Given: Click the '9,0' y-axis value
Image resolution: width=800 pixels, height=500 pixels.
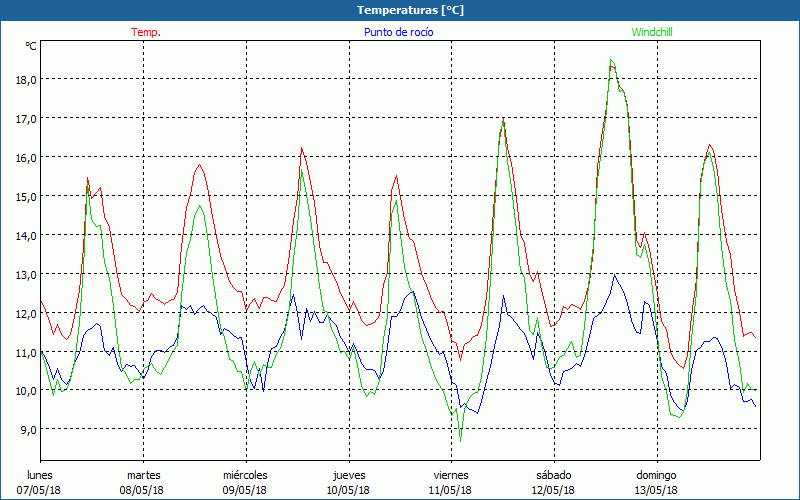Looking at the screenshot, I should click(x=29, y=430).
